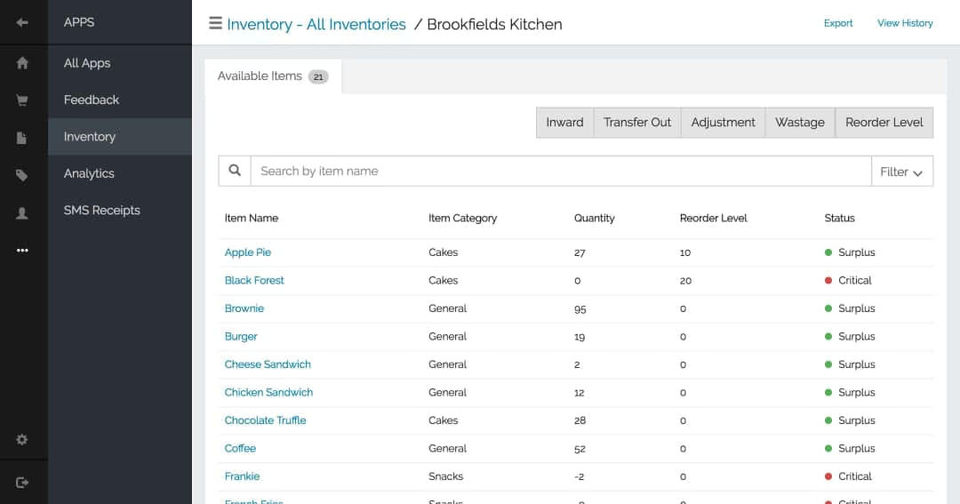Go to the Home icon

tap(22, 63)
